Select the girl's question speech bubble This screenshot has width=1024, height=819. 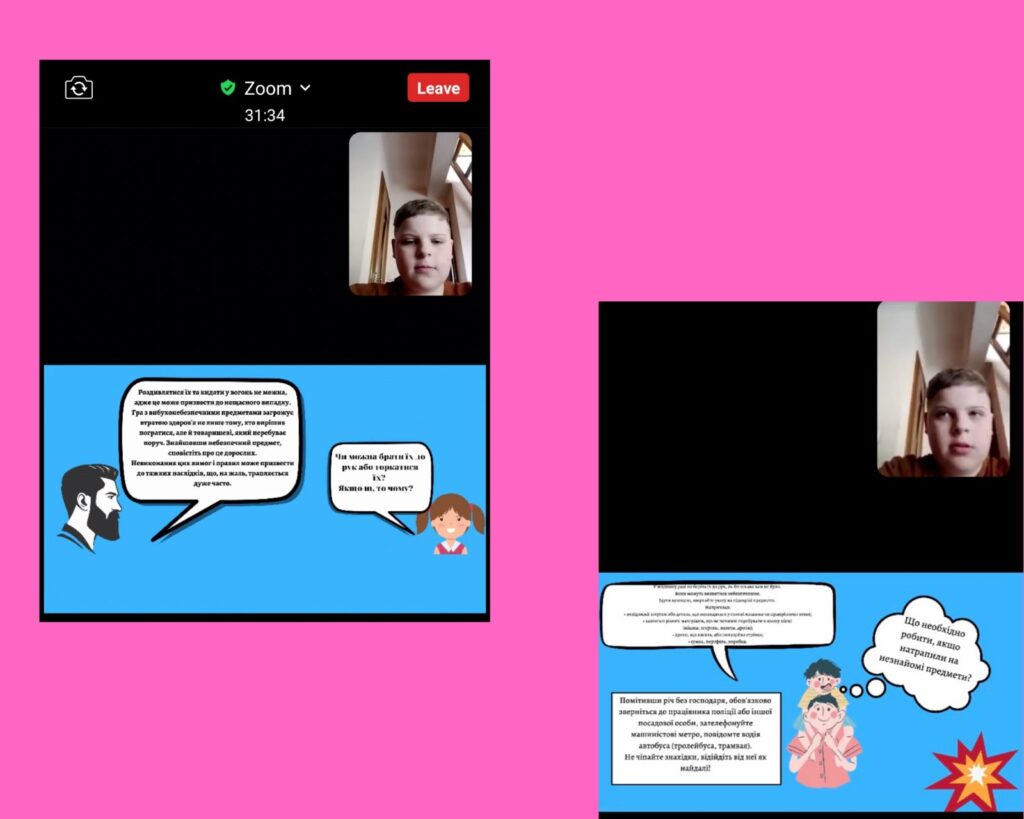coord(380,476)
